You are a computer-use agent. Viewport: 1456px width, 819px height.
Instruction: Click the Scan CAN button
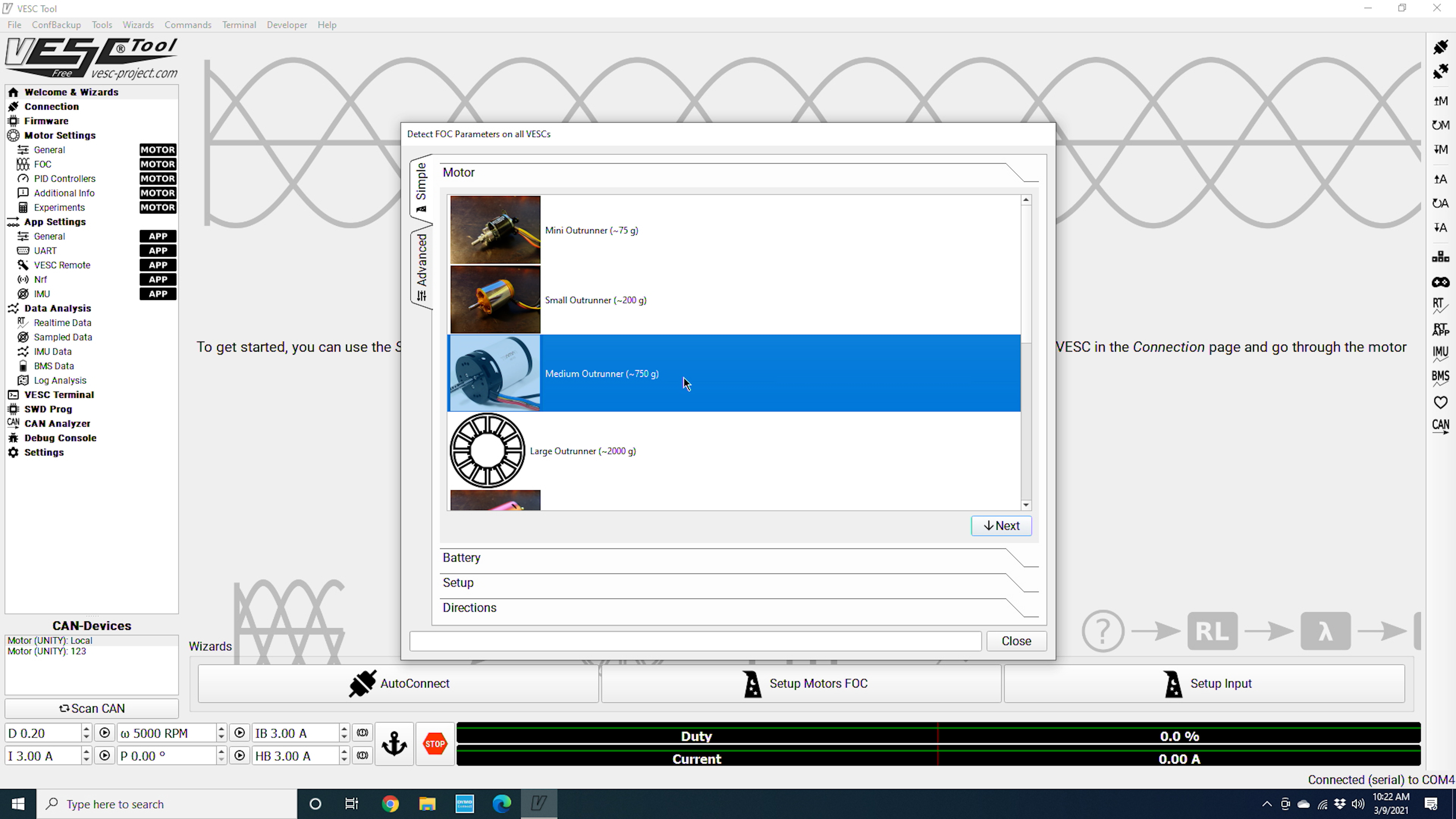[x=91, y=708]
